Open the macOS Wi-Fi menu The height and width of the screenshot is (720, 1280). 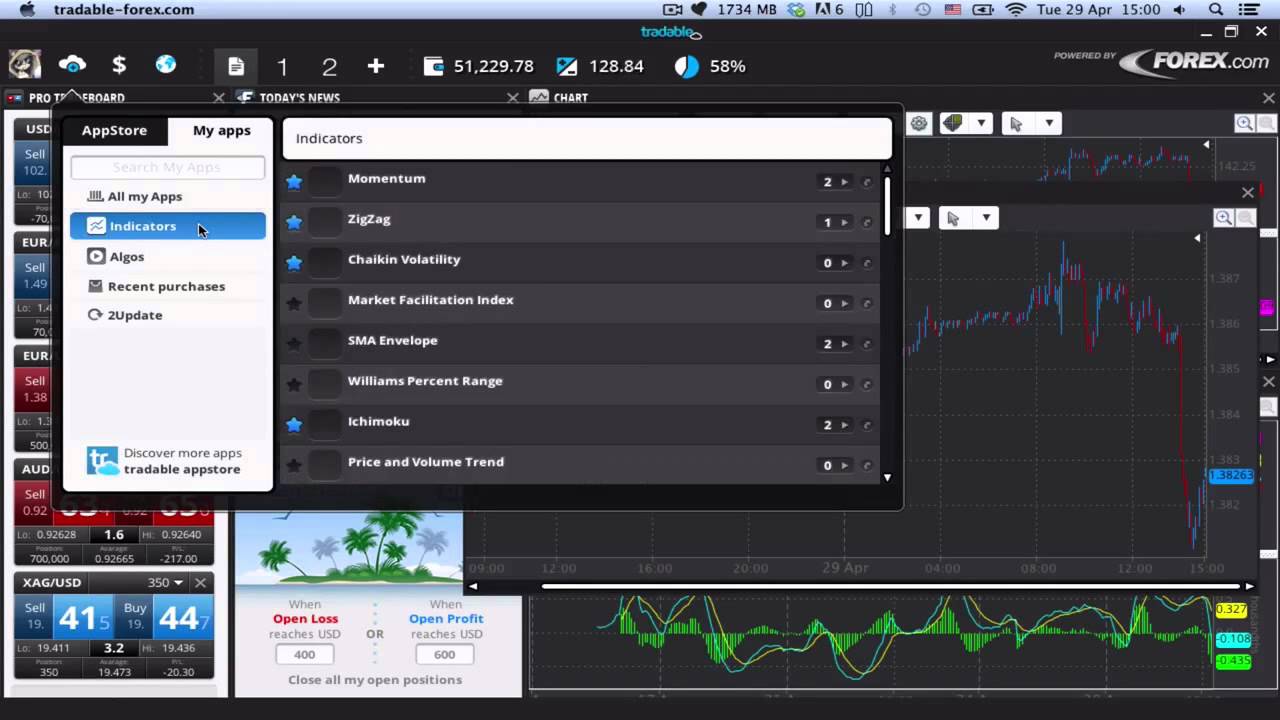point(1016,9)
